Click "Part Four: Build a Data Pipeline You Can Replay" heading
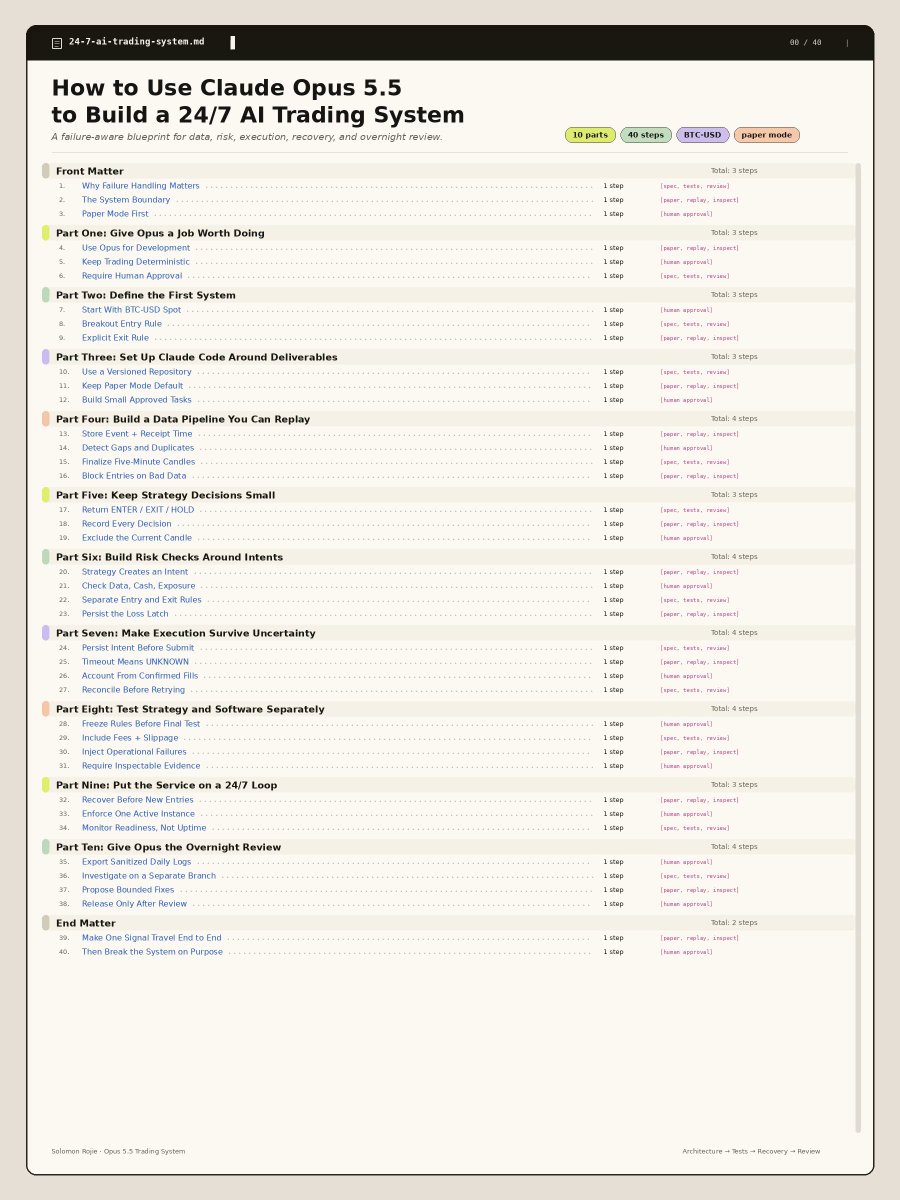 click(x=183, y=420)
